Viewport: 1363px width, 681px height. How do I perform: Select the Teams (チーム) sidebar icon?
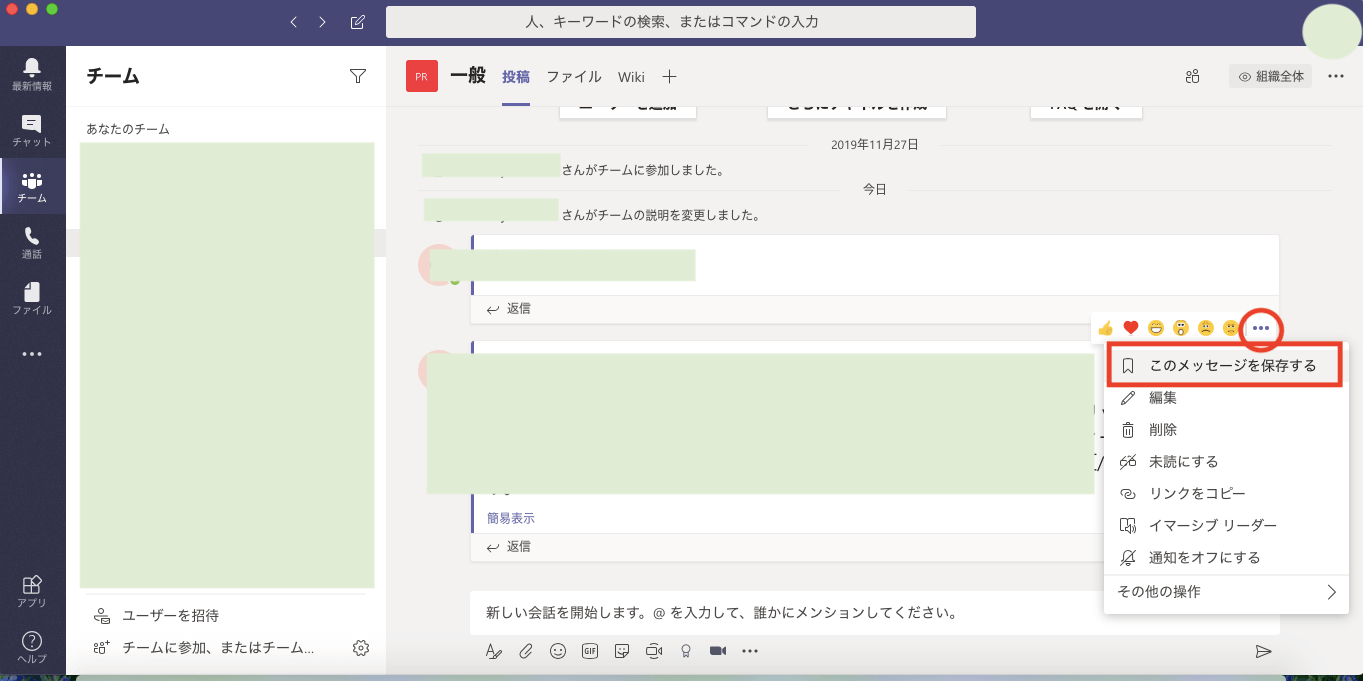pos(32,187)
